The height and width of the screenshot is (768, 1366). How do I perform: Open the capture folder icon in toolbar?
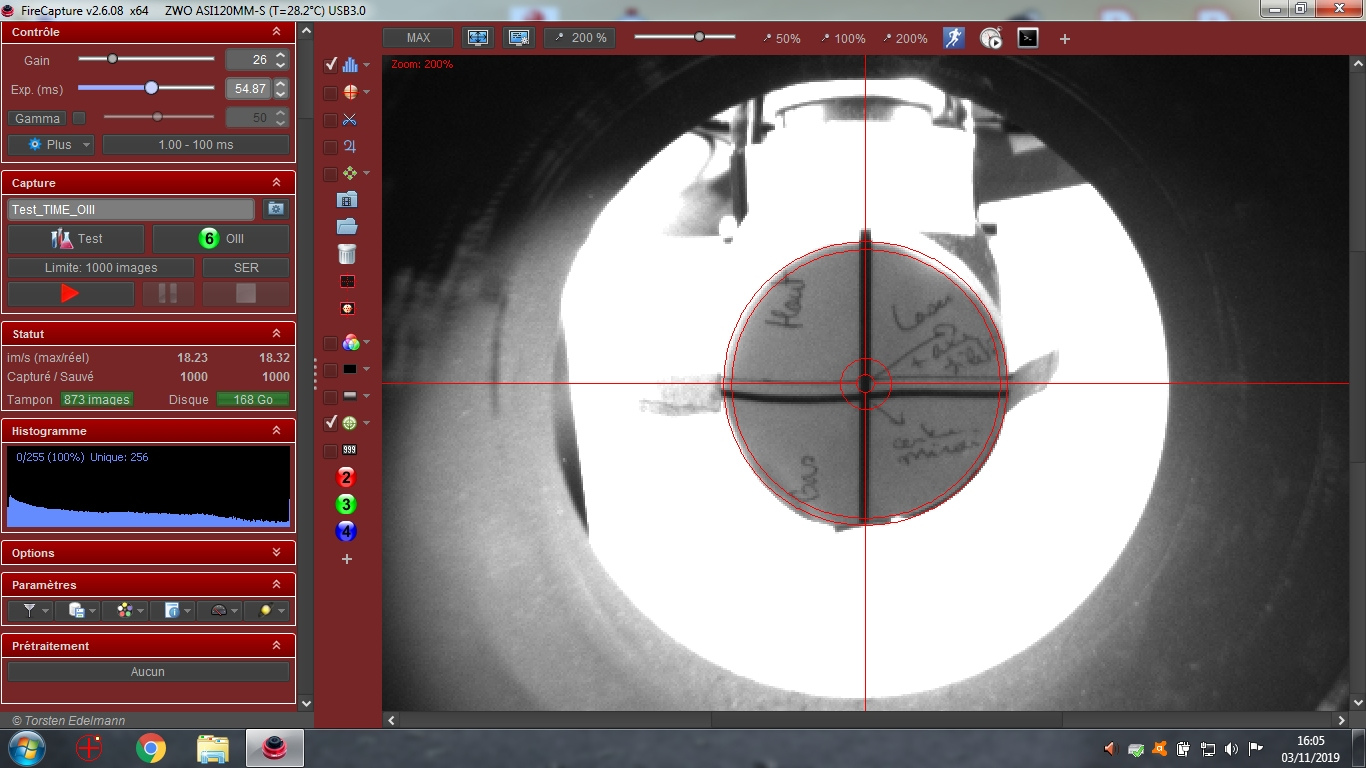coord(347,227)
